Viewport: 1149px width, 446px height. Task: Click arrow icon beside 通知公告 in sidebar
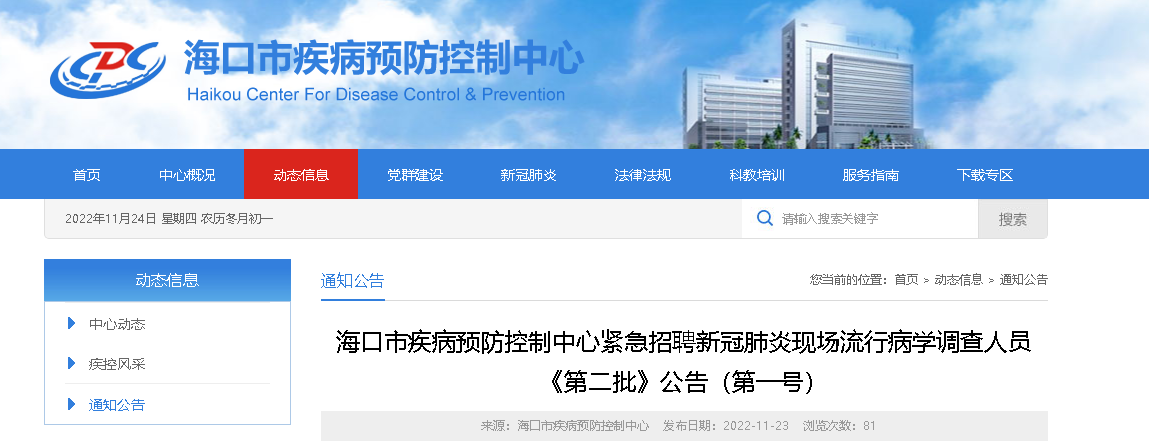click(x=71, y=404)
